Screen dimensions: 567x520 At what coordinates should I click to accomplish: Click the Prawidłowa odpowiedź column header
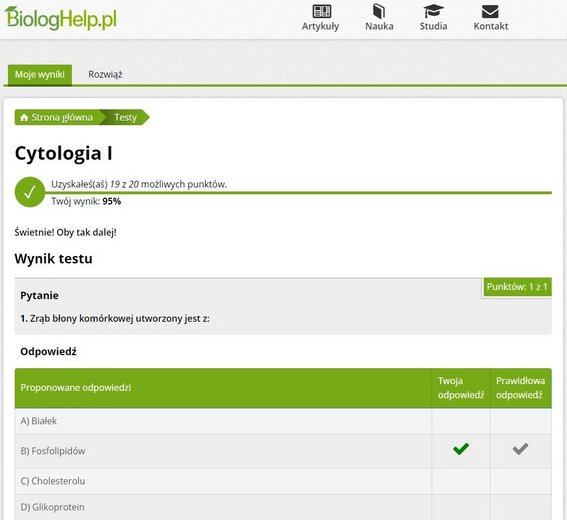click(521, 388)
